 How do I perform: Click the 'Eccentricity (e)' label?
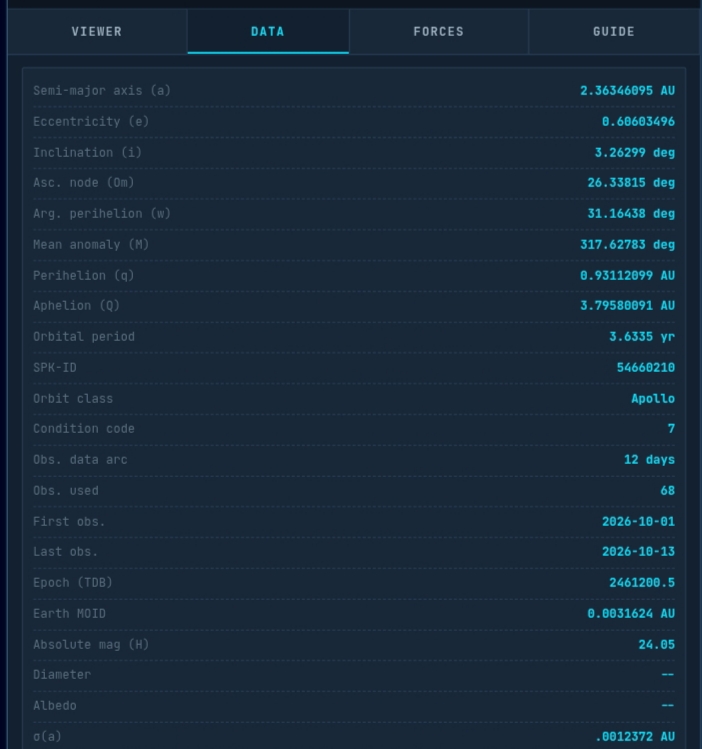tap(91, 122)
